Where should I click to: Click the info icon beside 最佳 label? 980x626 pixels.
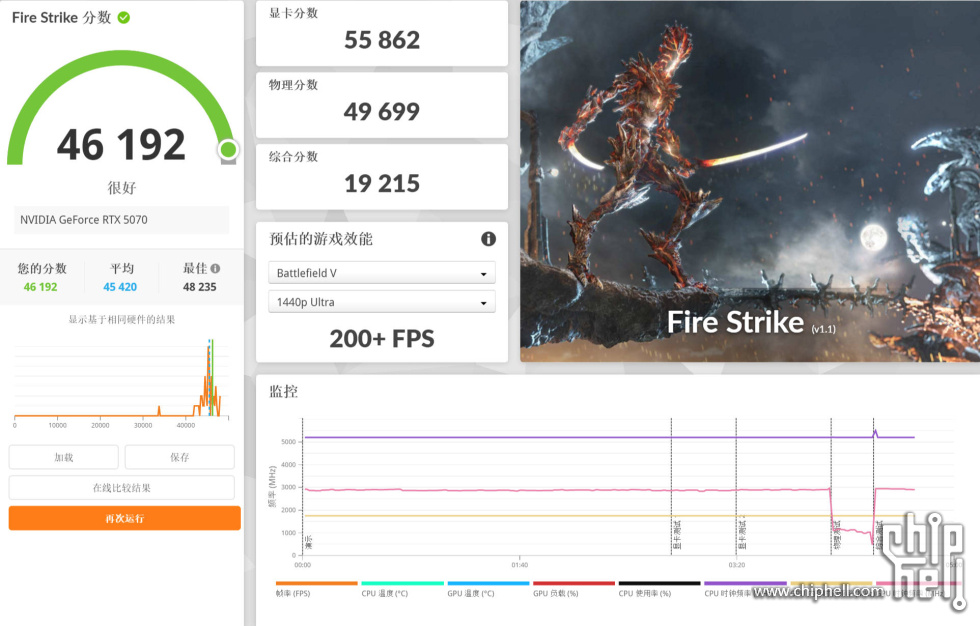[x=215, y=269]
